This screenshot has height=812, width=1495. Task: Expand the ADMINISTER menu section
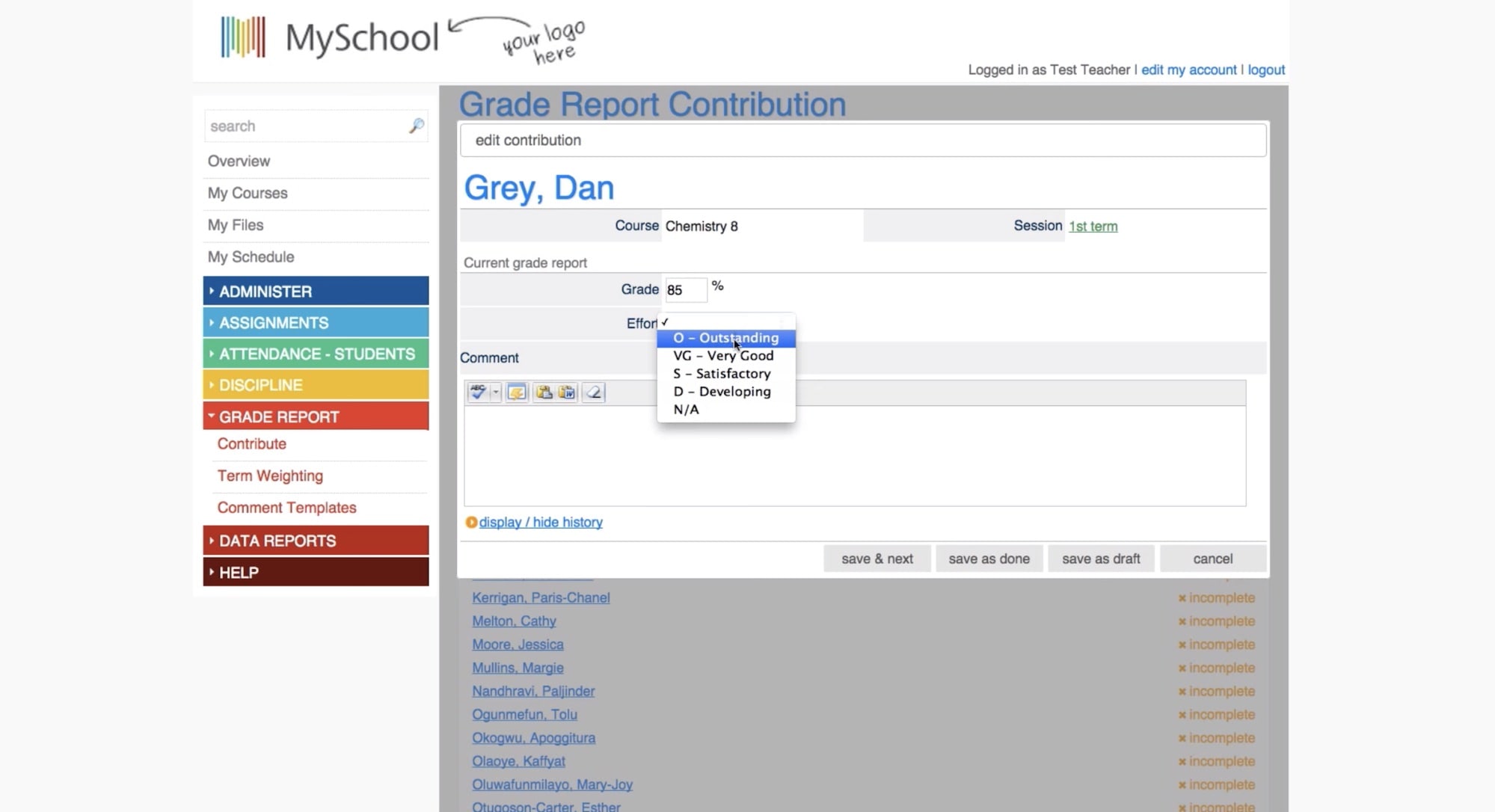coord(316,291)
